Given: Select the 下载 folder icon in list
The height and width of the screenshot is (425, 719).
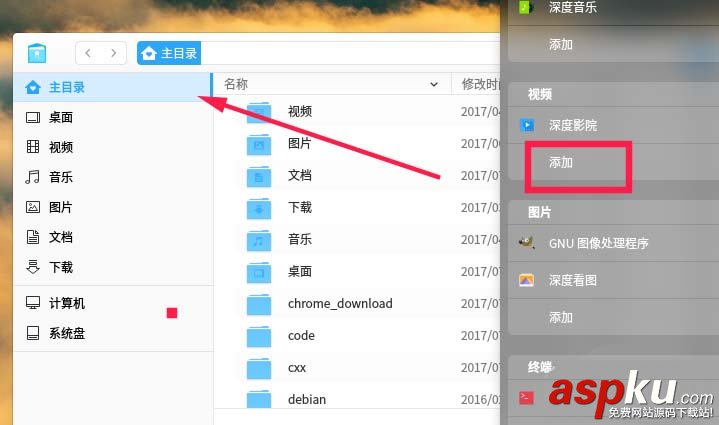Looking at the screenshot, I should [x=259, y=209].
